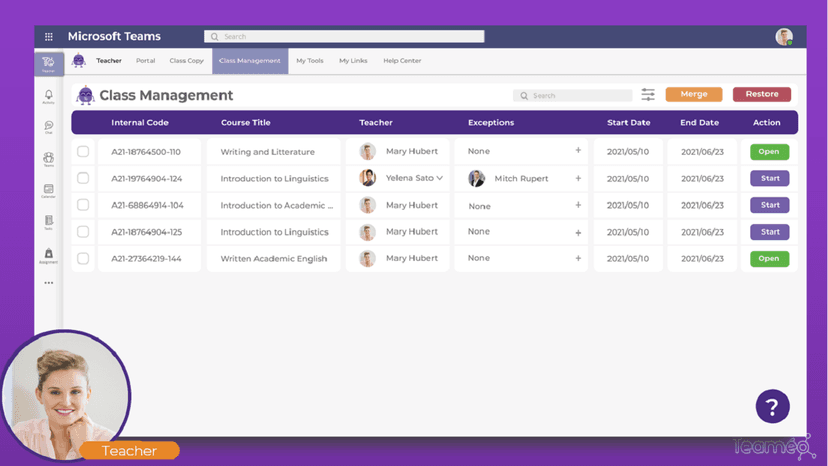Click Mitch Rupert's avatar in Exceptions

[476, 179]
